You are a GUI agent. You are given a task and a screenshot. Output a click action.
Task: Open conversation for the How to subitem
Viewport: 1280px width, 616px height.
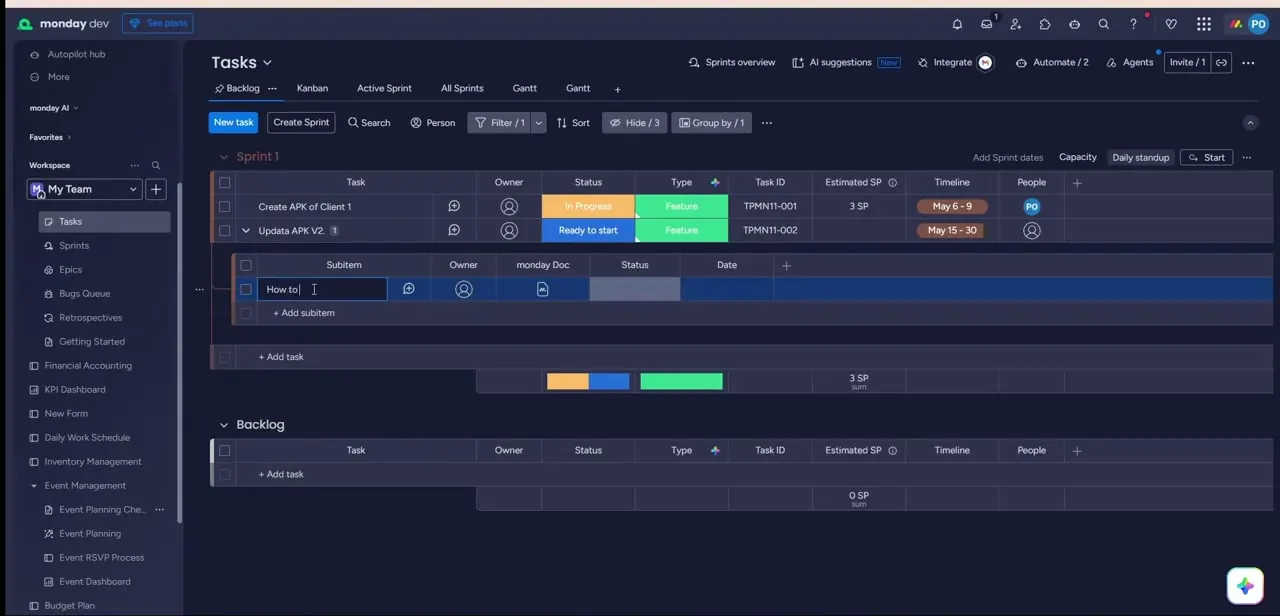click(x=408, y=289)
